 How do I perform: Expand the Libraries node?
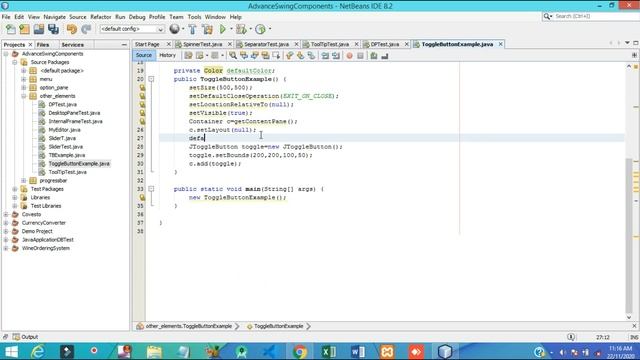(15, 198)
